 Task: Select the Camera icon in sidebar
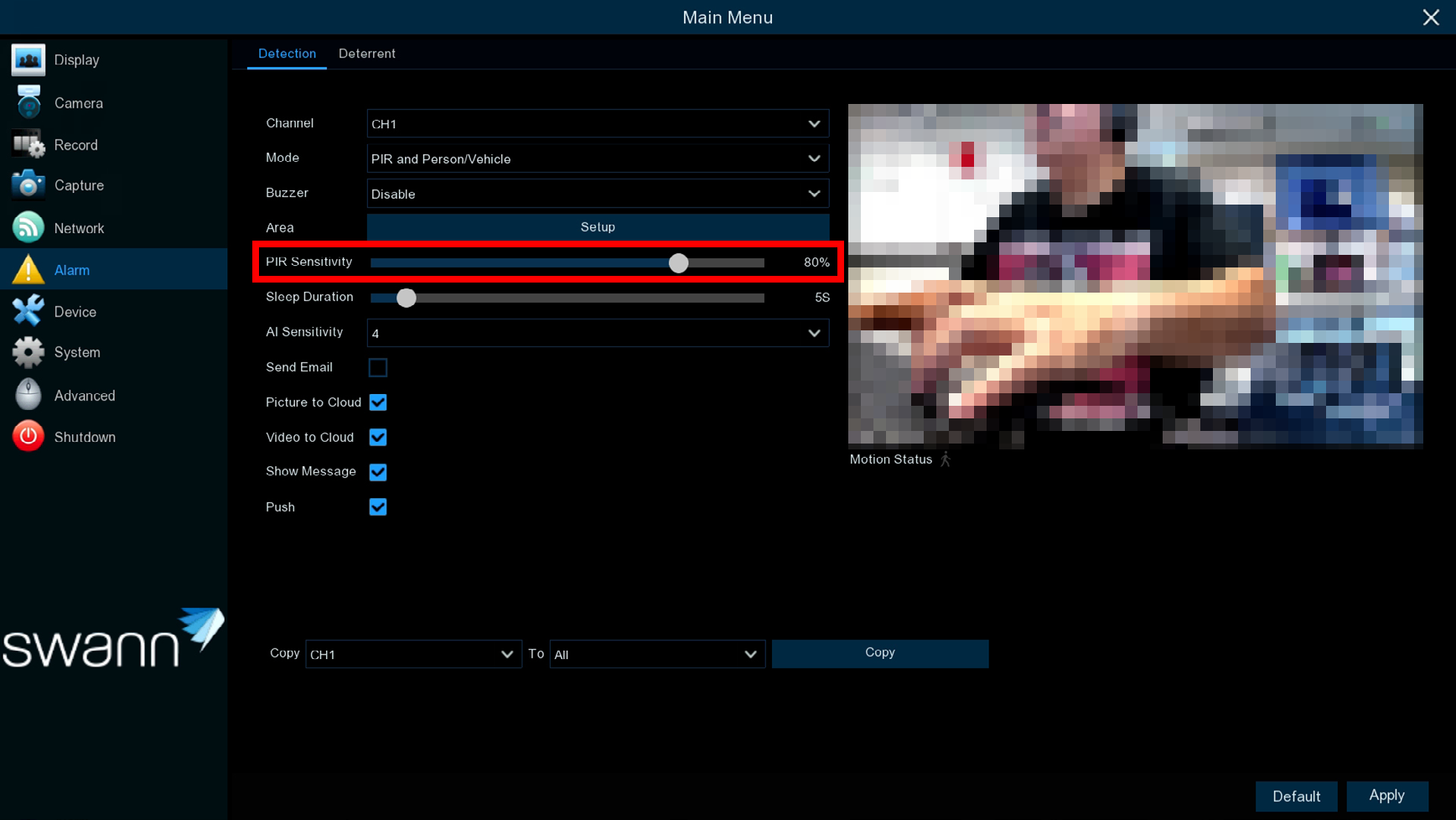point(28,103)
